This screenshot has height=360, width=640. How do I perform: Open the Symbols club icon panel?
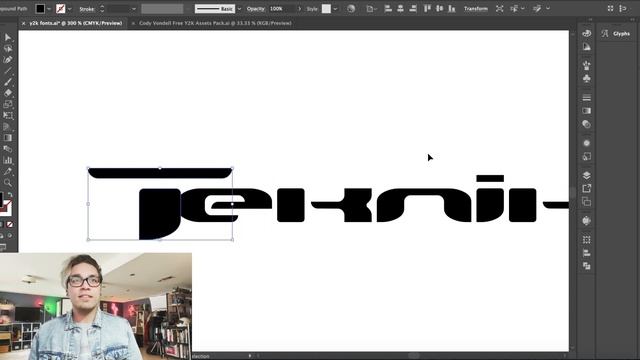point(587,78)
